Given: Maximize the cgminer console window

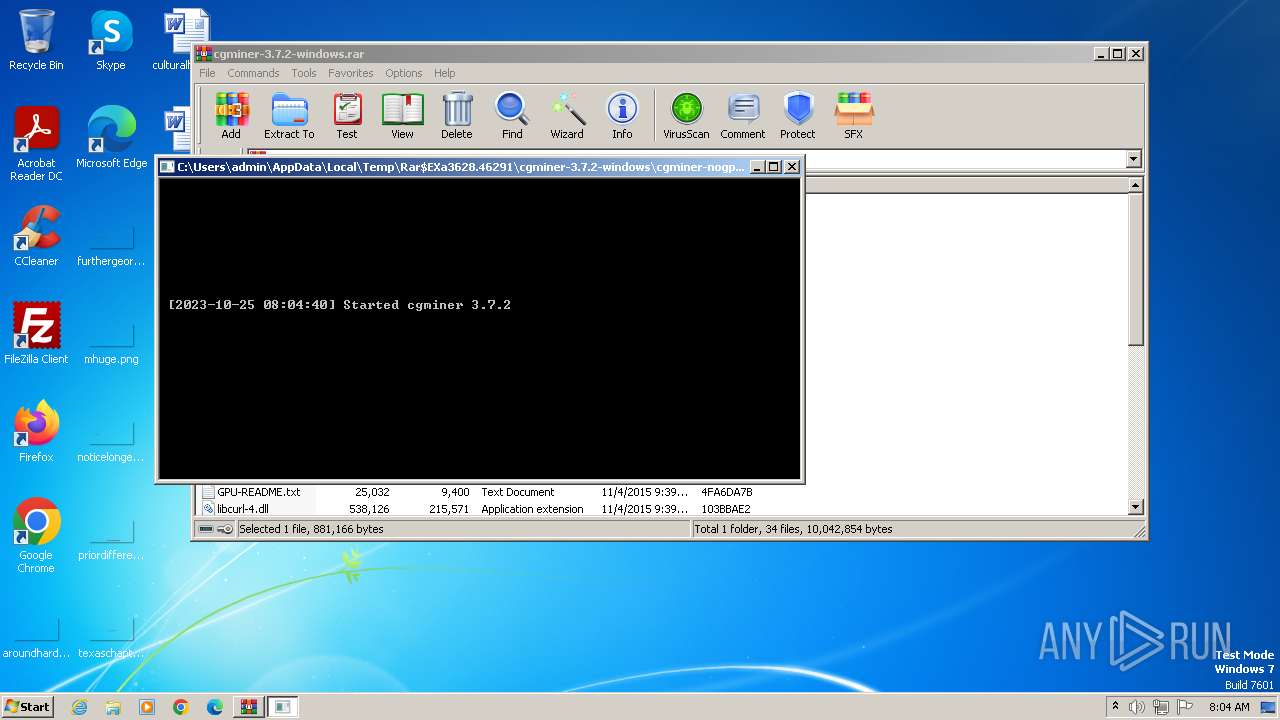Looking at the screenshot, I should 774,167.
